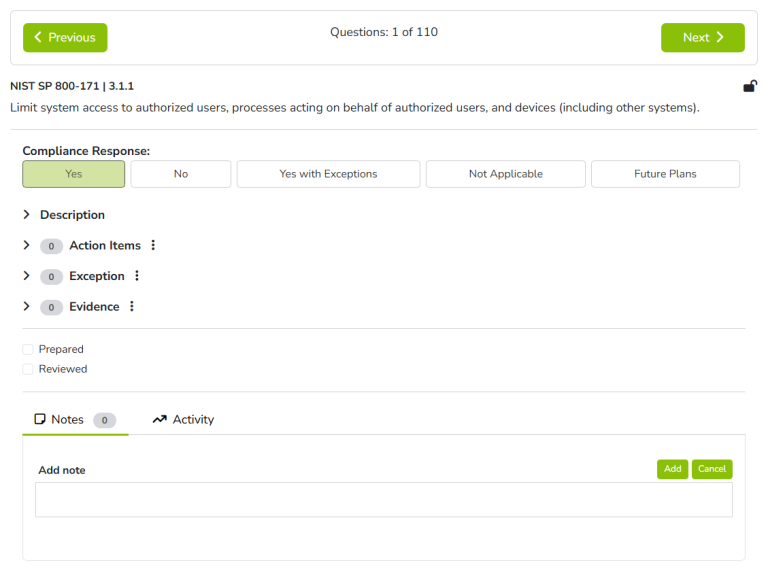Click the Exception count badge
The image size is (768, 571).
[x=51, y=277]
